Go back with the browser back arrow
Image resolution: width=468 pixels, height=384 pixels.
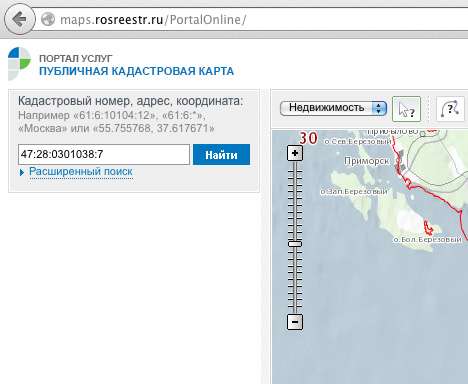click(19, 19)
